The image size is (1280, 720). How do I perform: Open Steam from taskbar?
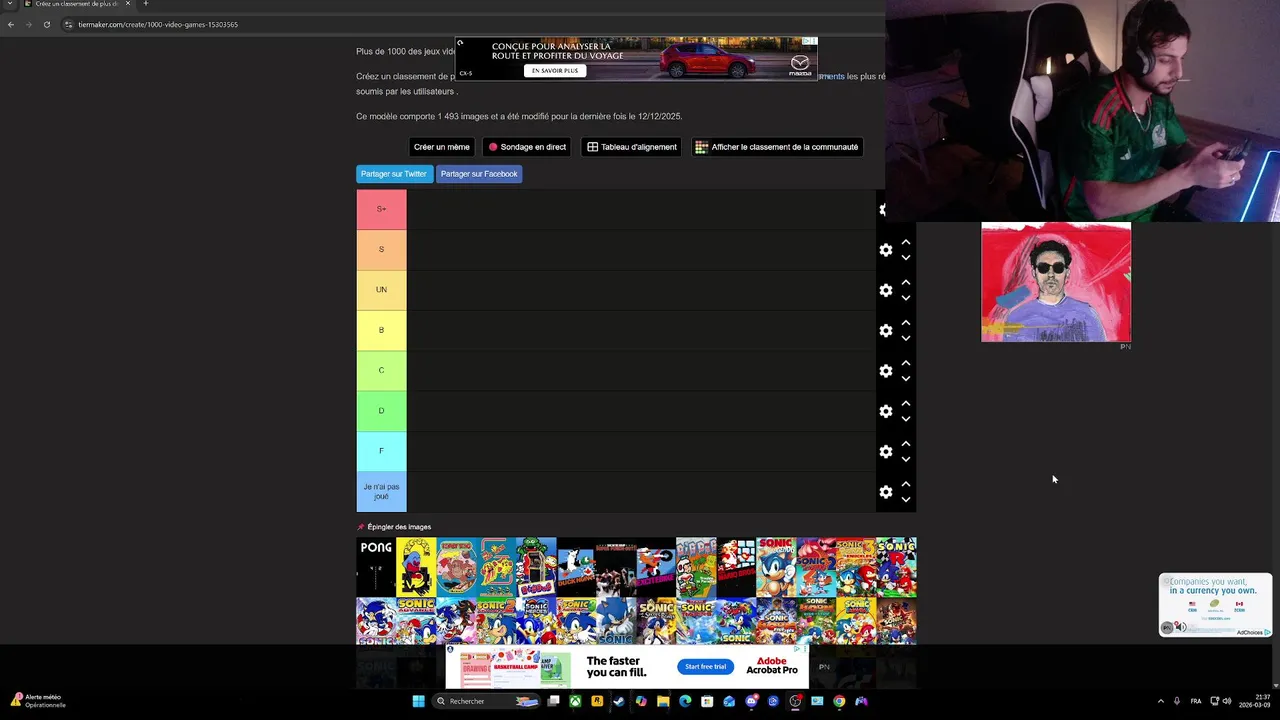point(619,701)
